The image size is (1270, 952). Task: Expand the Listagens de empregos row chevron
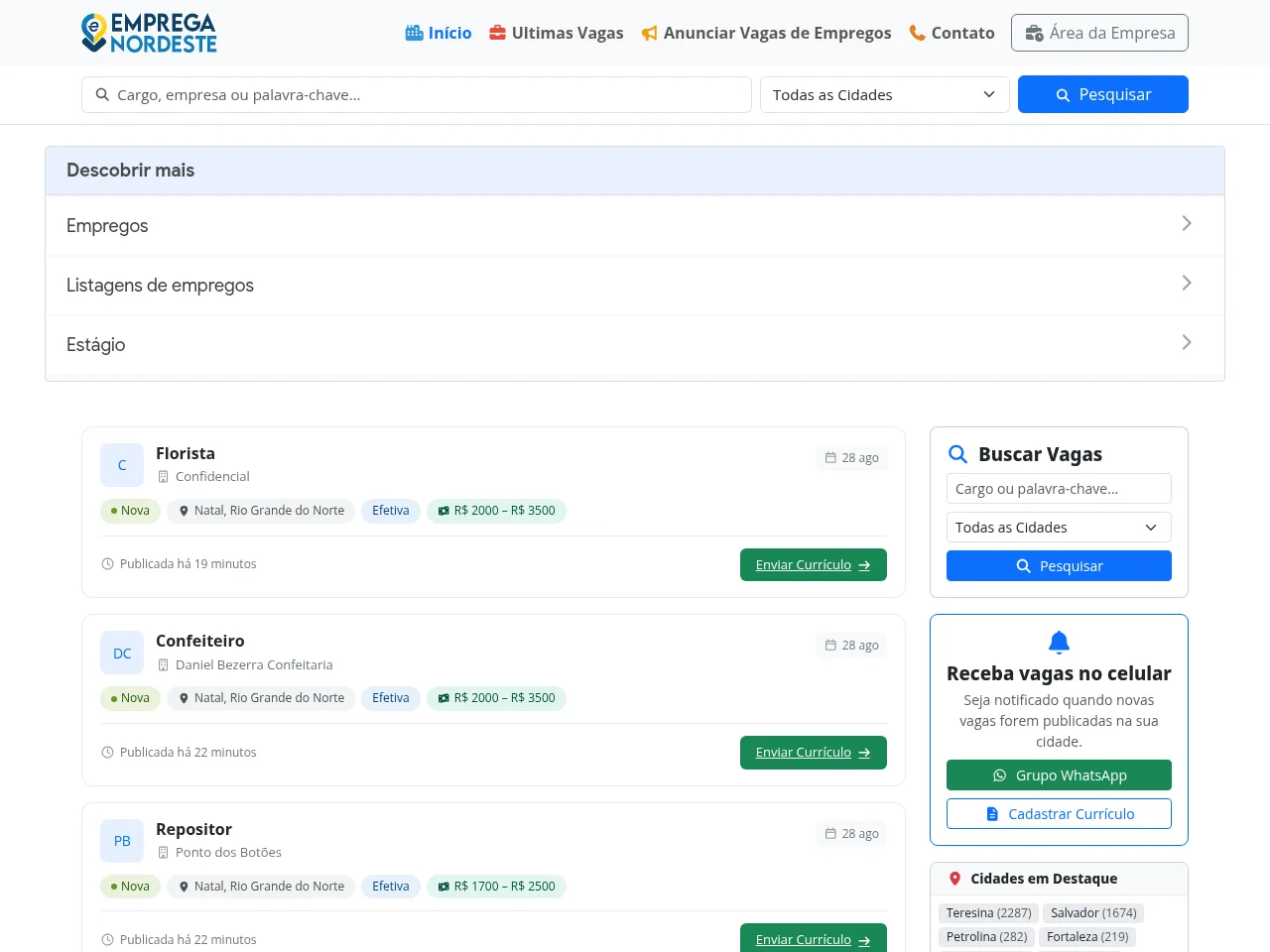[x=1187, y=284]
